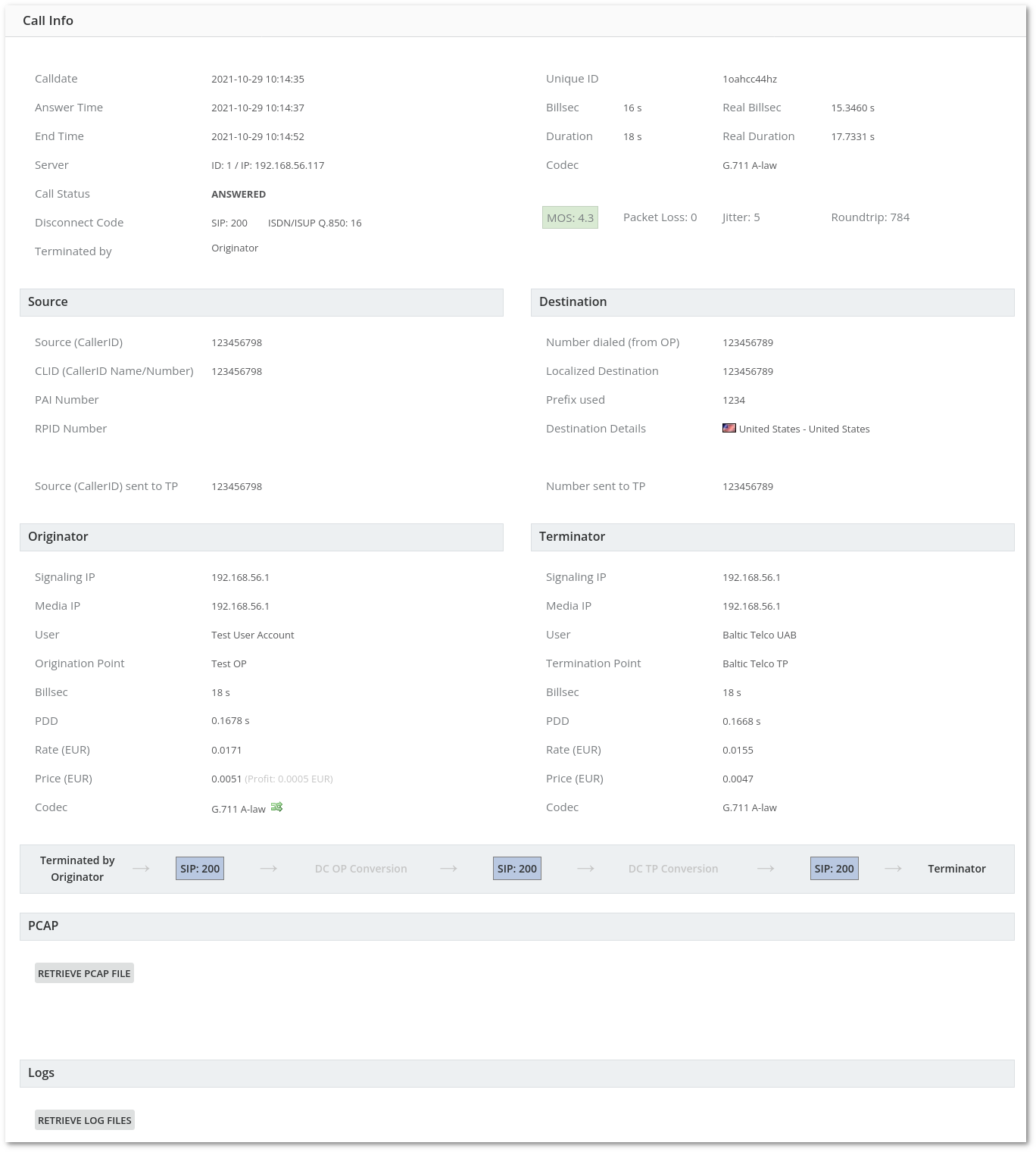The image size is (1036, 1152).
Task: Open the Baltic Telco UAB terminator user
Action: click(759, 635)
